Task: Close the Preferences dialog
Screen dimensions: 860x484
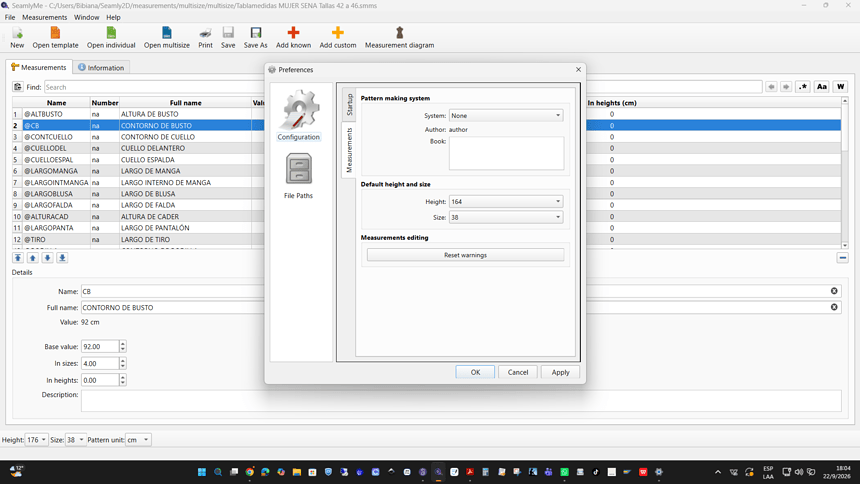Action: [578, 70]
